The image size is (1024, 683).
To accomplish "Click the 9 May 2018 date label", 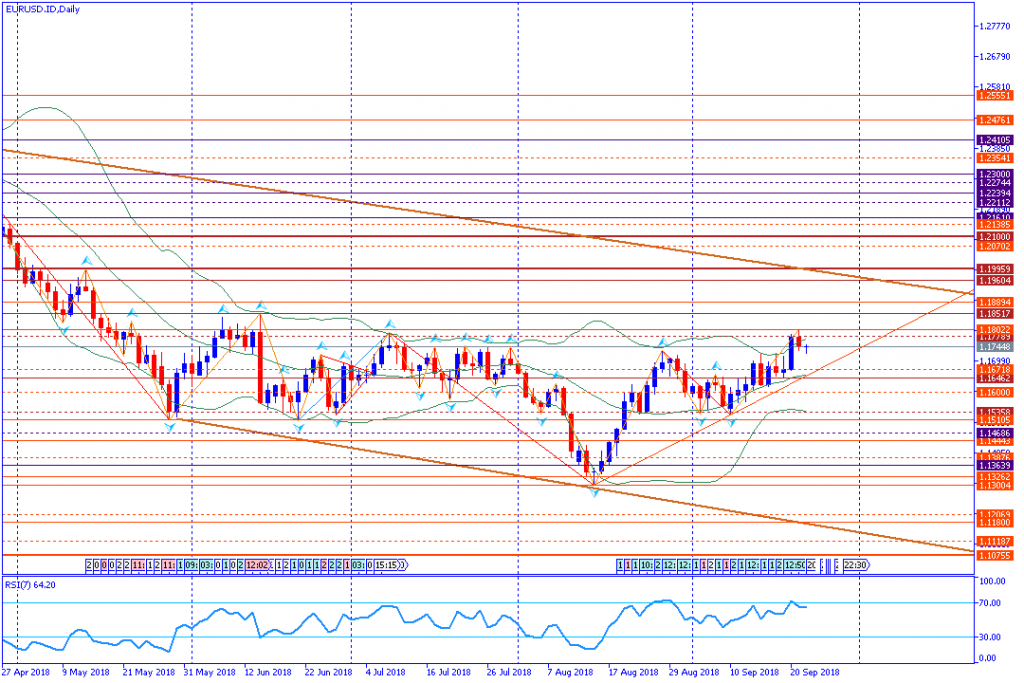I will pos(86,672).
